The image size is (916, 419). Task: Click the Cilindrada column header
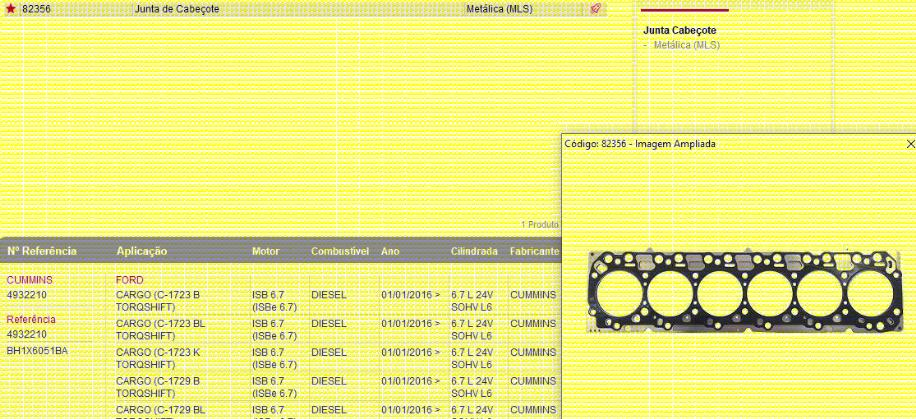pos(474,251)
